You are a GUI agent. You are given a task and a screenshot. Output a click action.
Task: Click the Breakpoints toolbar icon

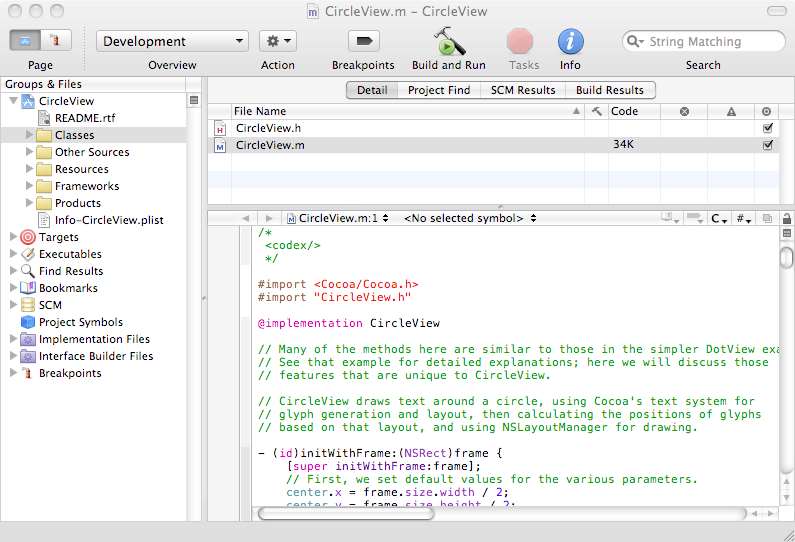[363, 41]
